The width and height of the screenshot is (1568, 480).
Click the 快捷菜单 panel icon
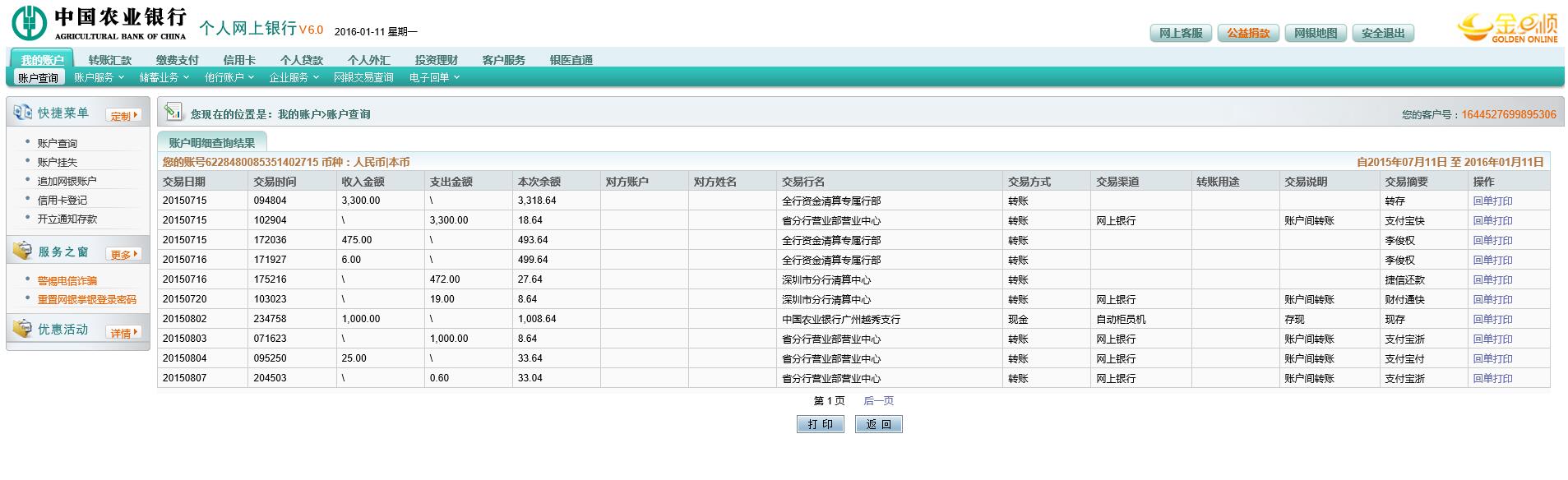(22, 113)
